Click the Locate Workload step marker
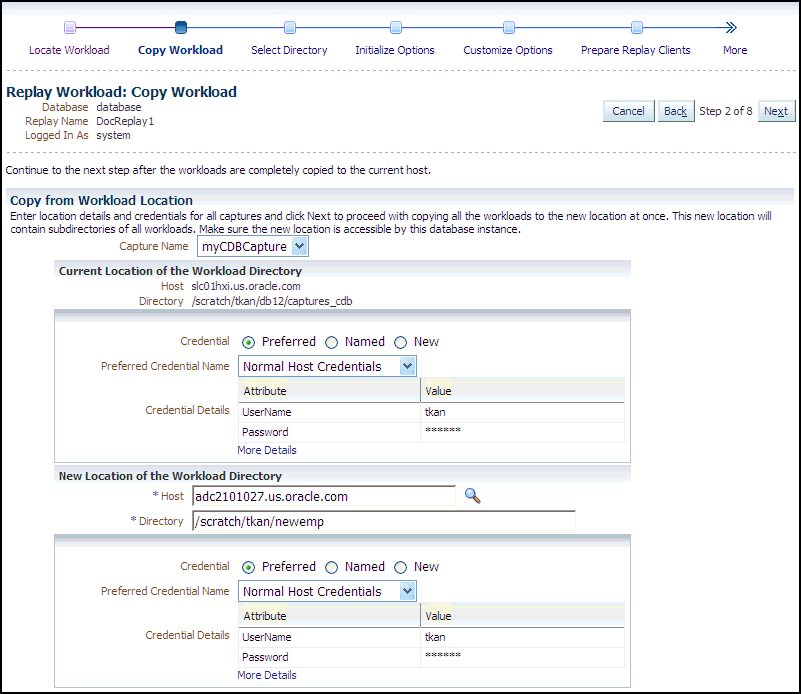Screen dimensions: 801x694 point(70,28)
